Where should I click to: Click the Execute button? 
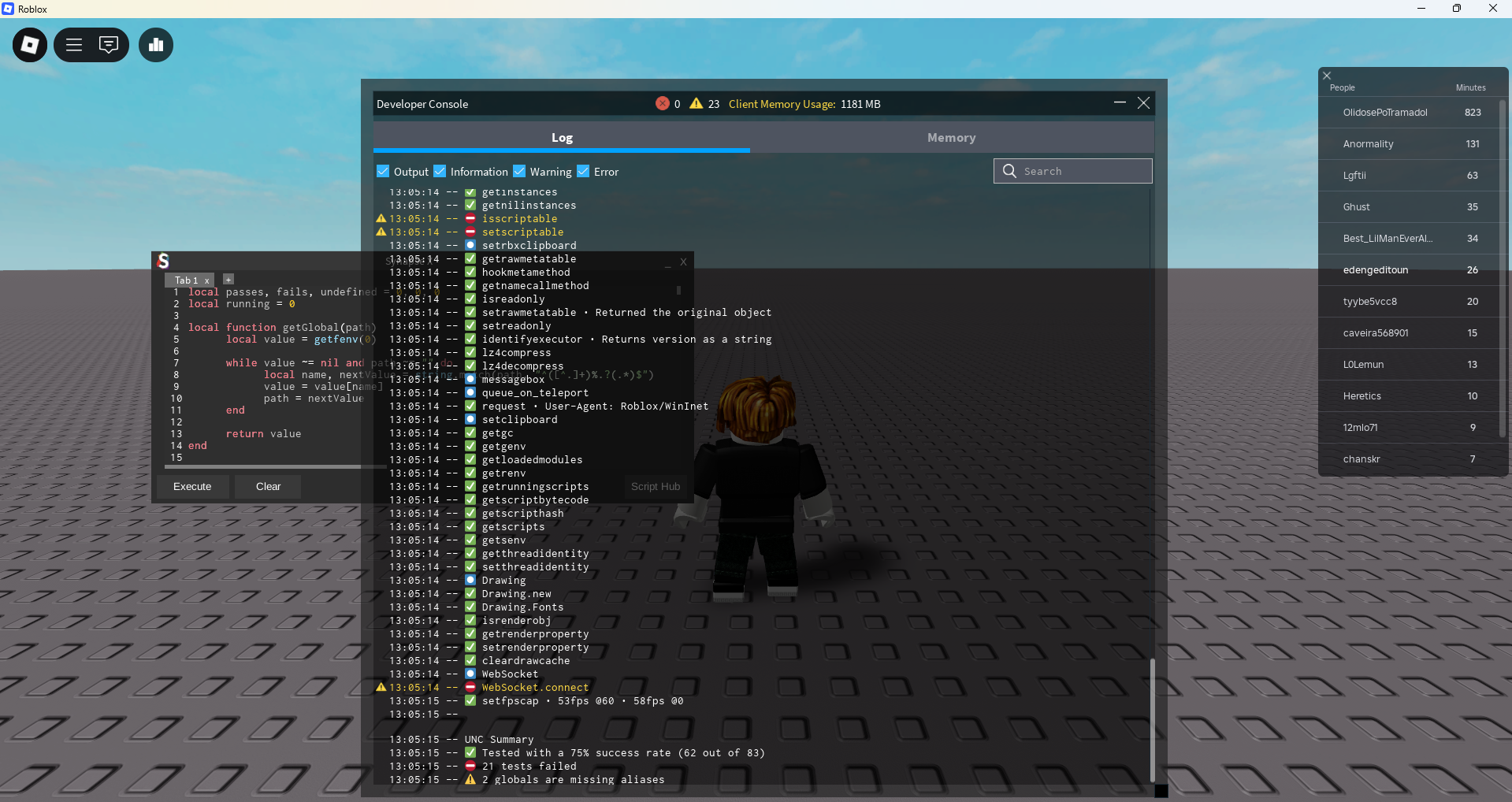(x=192, y=486)
